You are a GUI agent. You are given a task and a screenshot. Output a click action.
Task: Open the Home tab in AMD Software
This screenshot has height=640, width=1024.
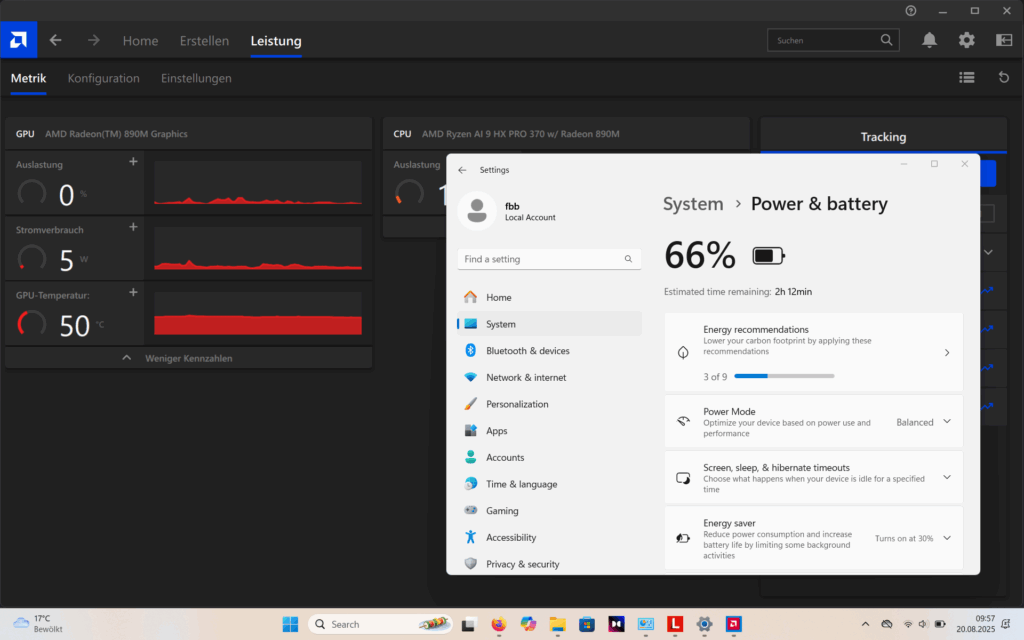(x=140, y=41)
